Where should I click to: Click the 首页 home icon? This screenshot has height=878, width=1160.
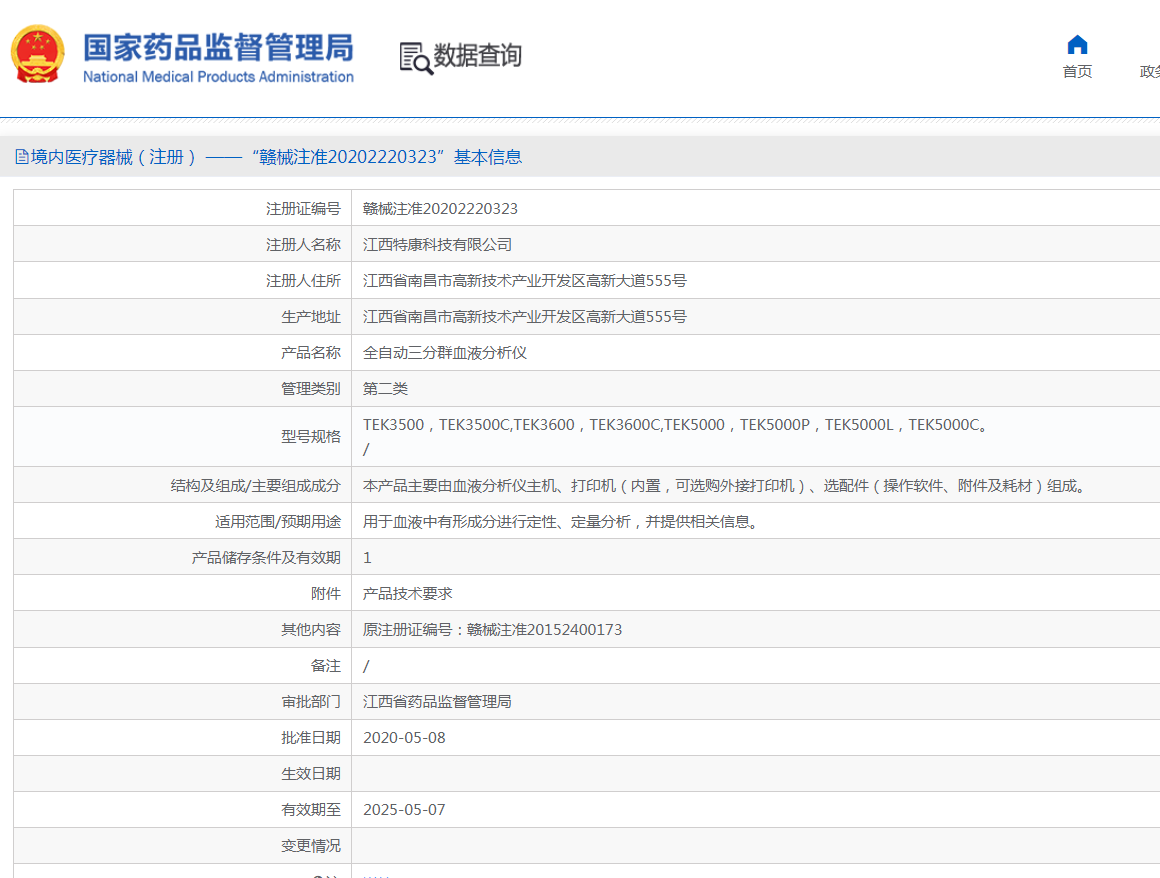point(1077,45)
